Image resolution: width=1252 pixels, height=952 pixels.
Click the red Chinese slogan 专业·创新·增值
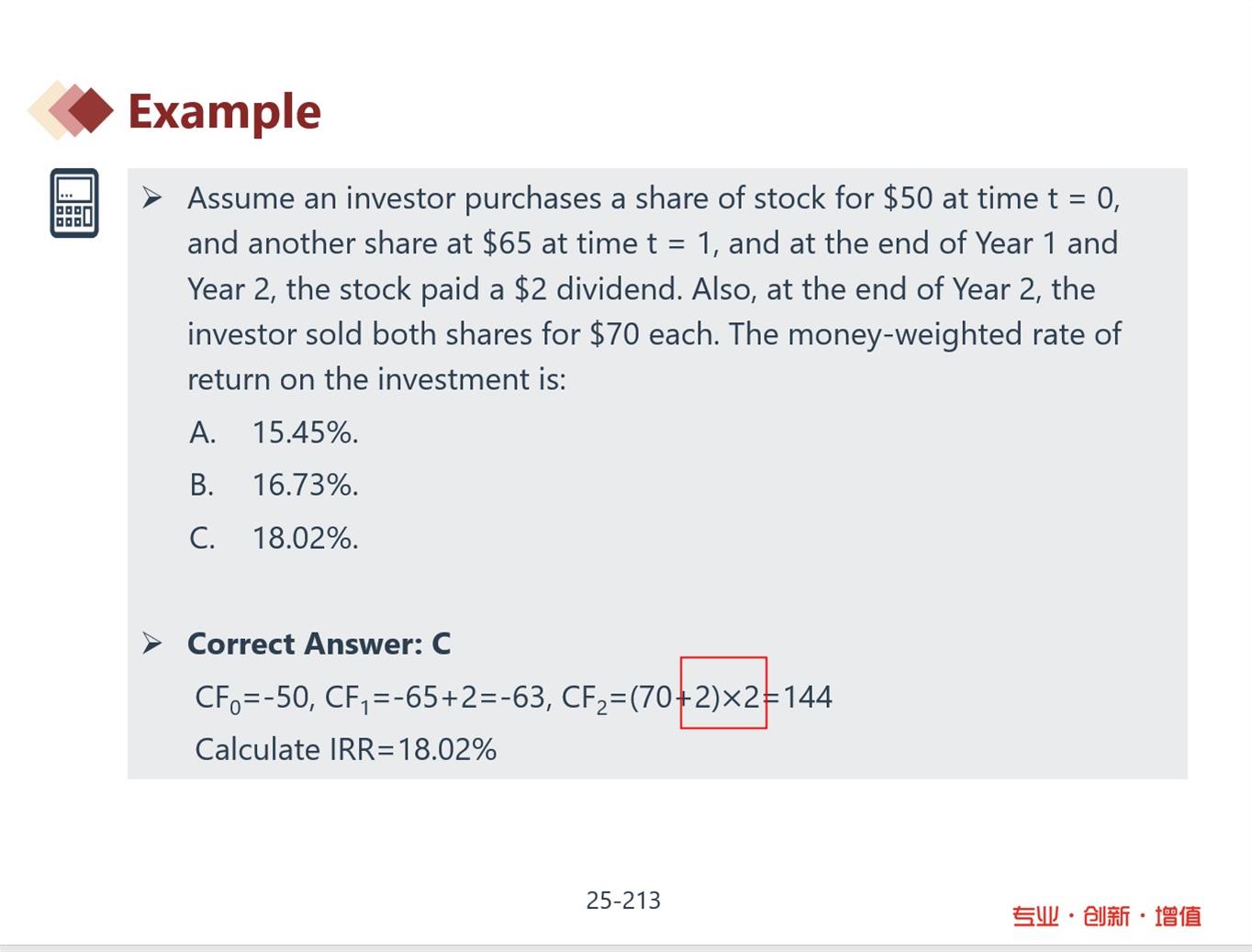pyautogui.click(x=1106, y=916)
